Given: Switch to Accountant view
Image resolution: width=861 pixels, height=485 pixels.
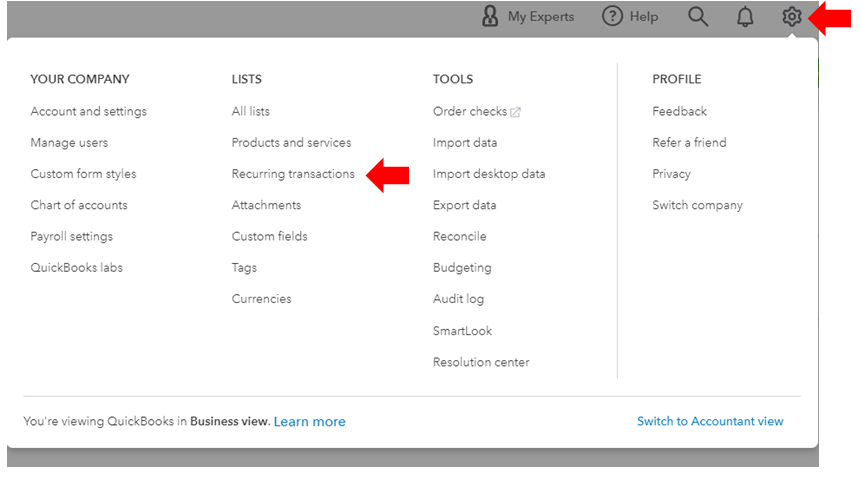Looking at the screenshot, I should (x=710, y=422).
